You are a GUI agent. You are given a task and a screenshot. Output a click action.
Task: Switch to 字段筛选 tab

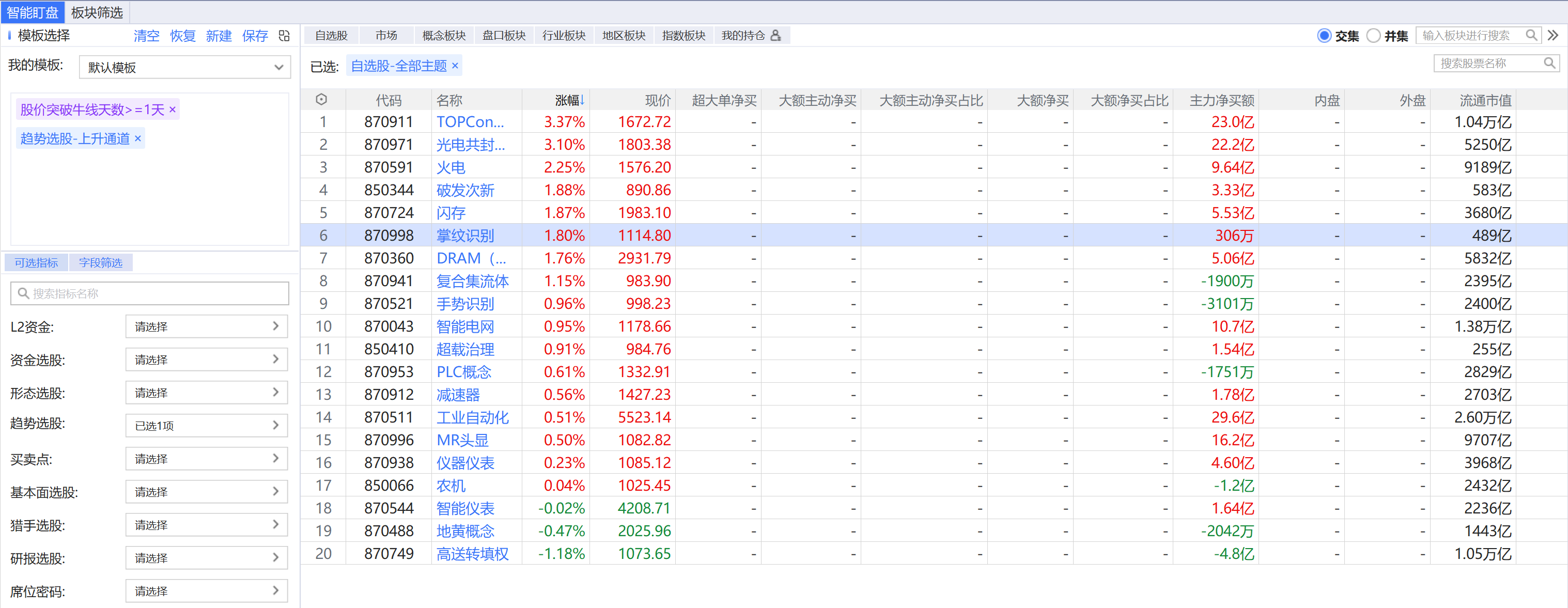click(100, 263)
